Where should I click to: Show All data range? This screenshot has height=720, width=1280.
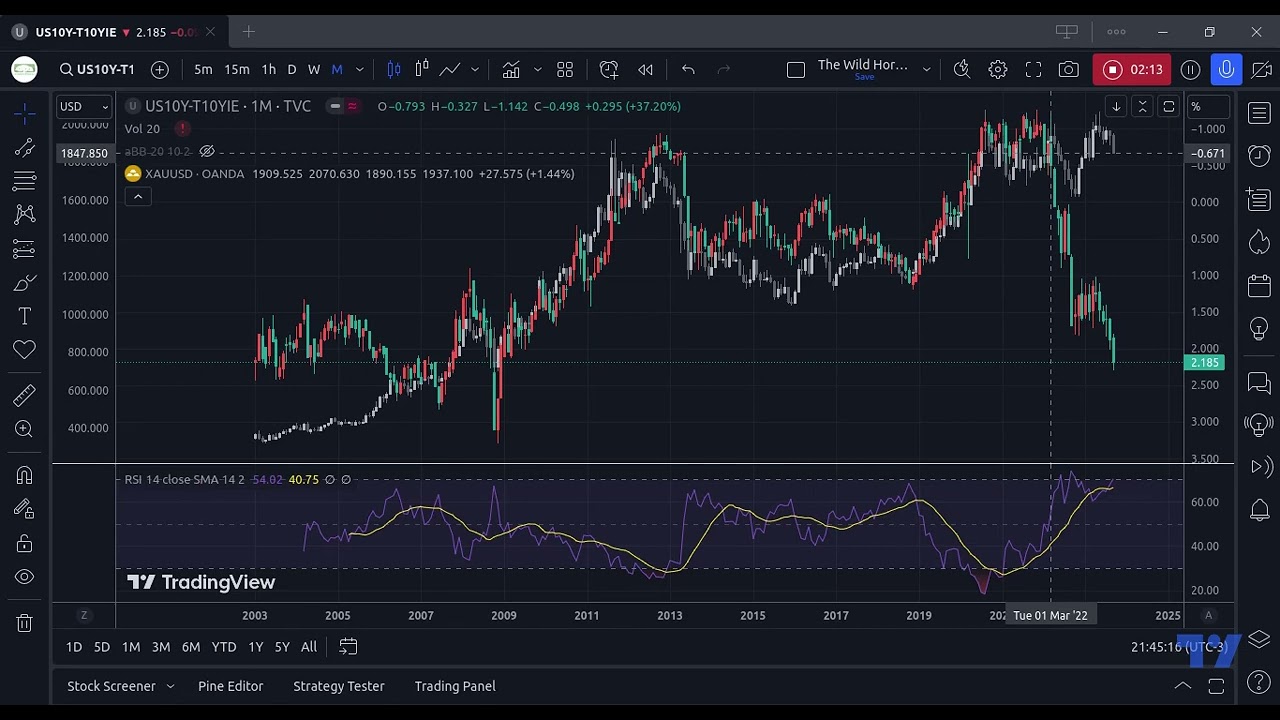(x=309, y=647)
